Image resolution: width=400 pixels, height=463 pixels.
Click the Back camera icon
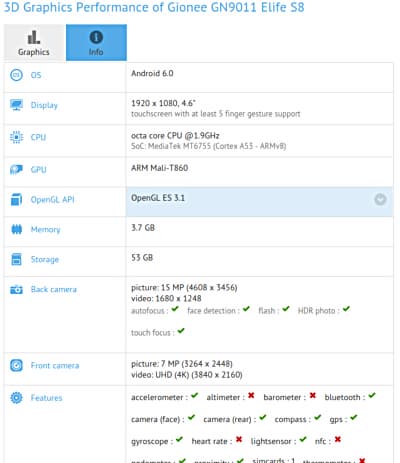point(16,289)
